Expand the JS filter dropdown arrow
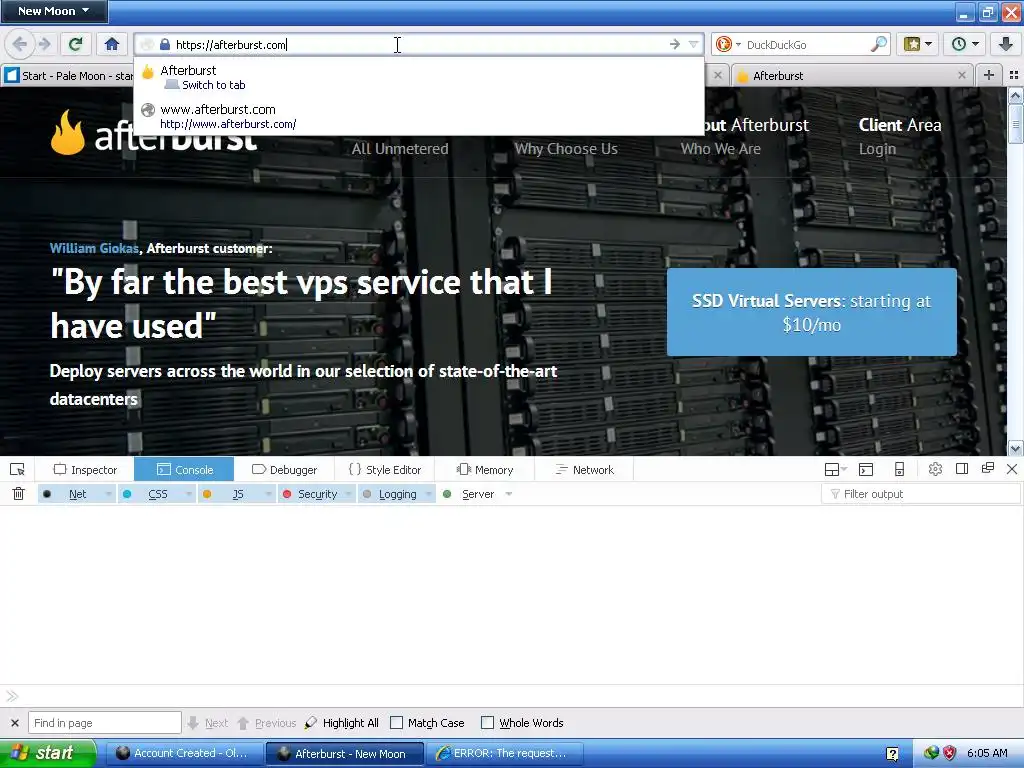The image size is (1024, 768). (268, 494)
